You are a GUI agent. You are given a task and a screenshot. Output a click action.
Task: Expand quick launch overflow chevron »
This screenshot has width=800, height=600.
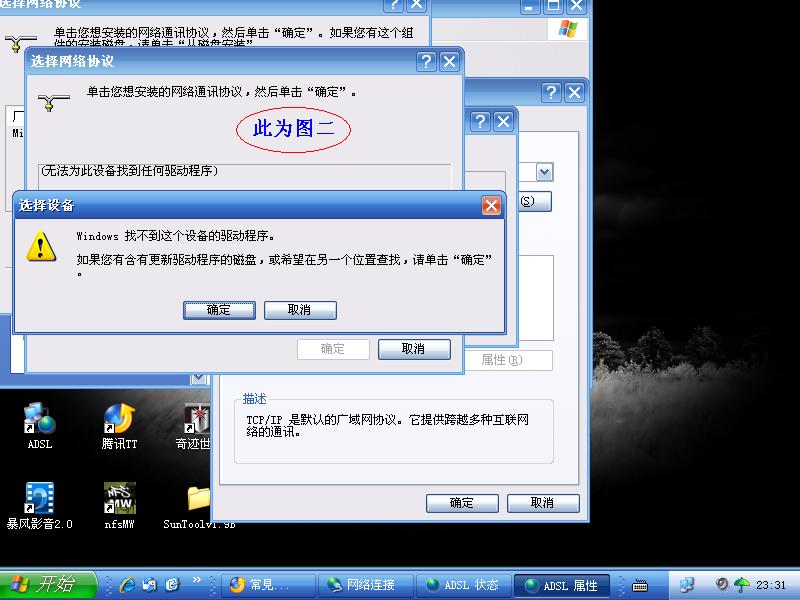coord(197,580)
